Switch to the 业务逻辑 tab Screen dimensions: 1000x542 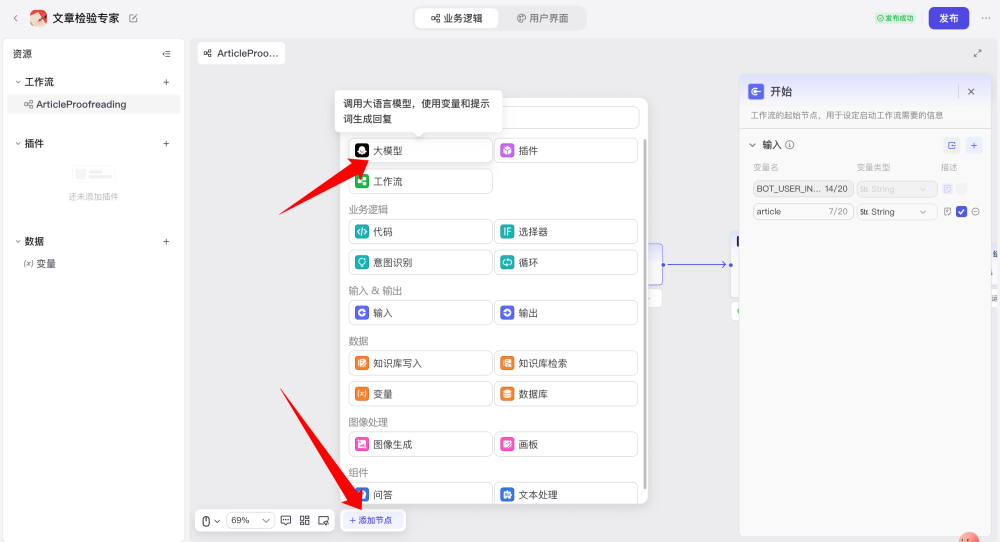coord(457,18)
